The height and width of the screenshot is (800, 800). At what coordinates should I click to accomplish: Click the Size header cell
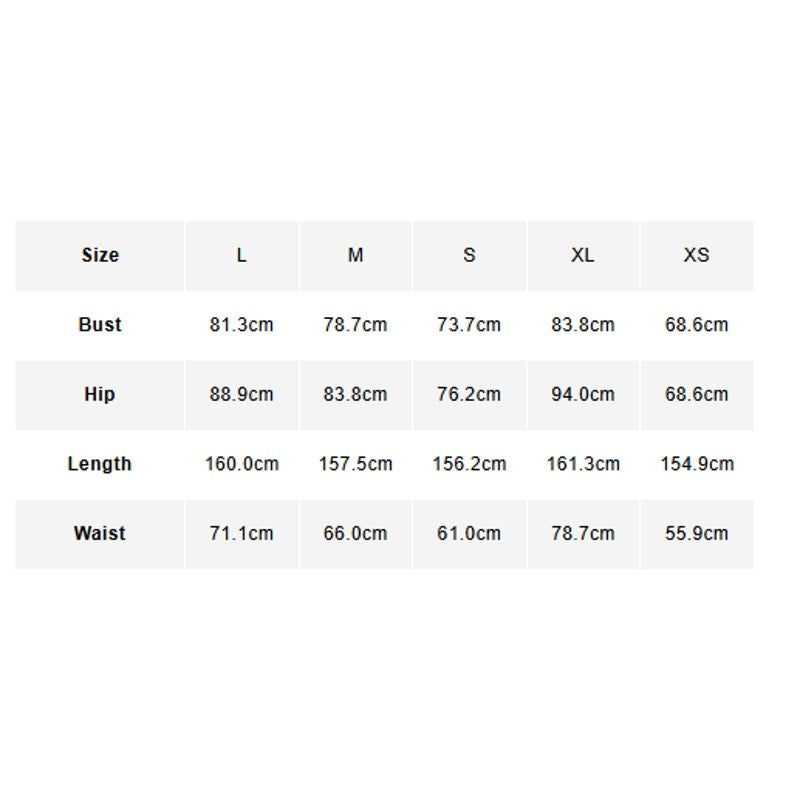pyautogui.click(x=100, y=256)
